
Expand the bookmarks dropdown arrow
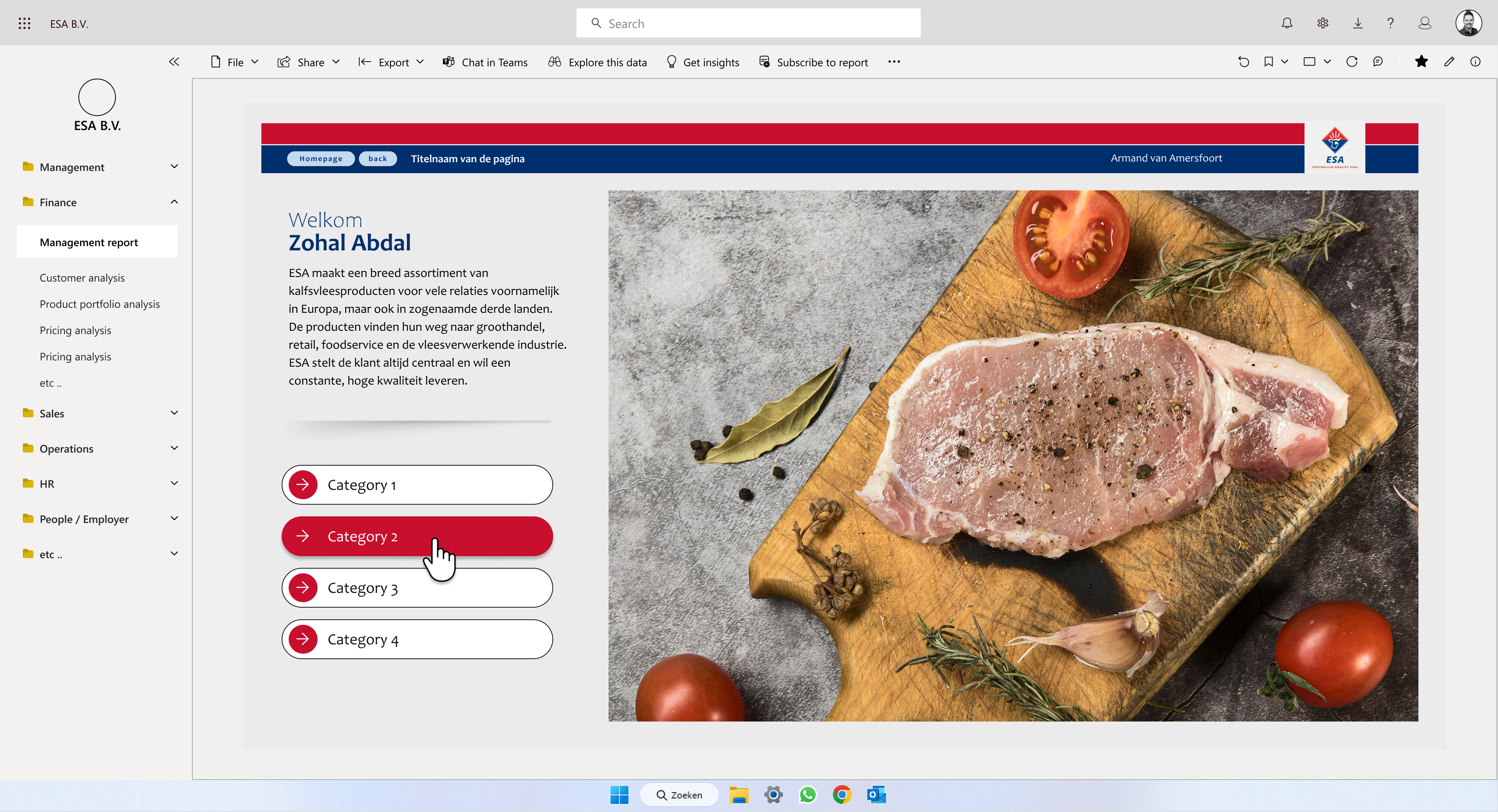pyautogui.click(x=1285, y=62)
